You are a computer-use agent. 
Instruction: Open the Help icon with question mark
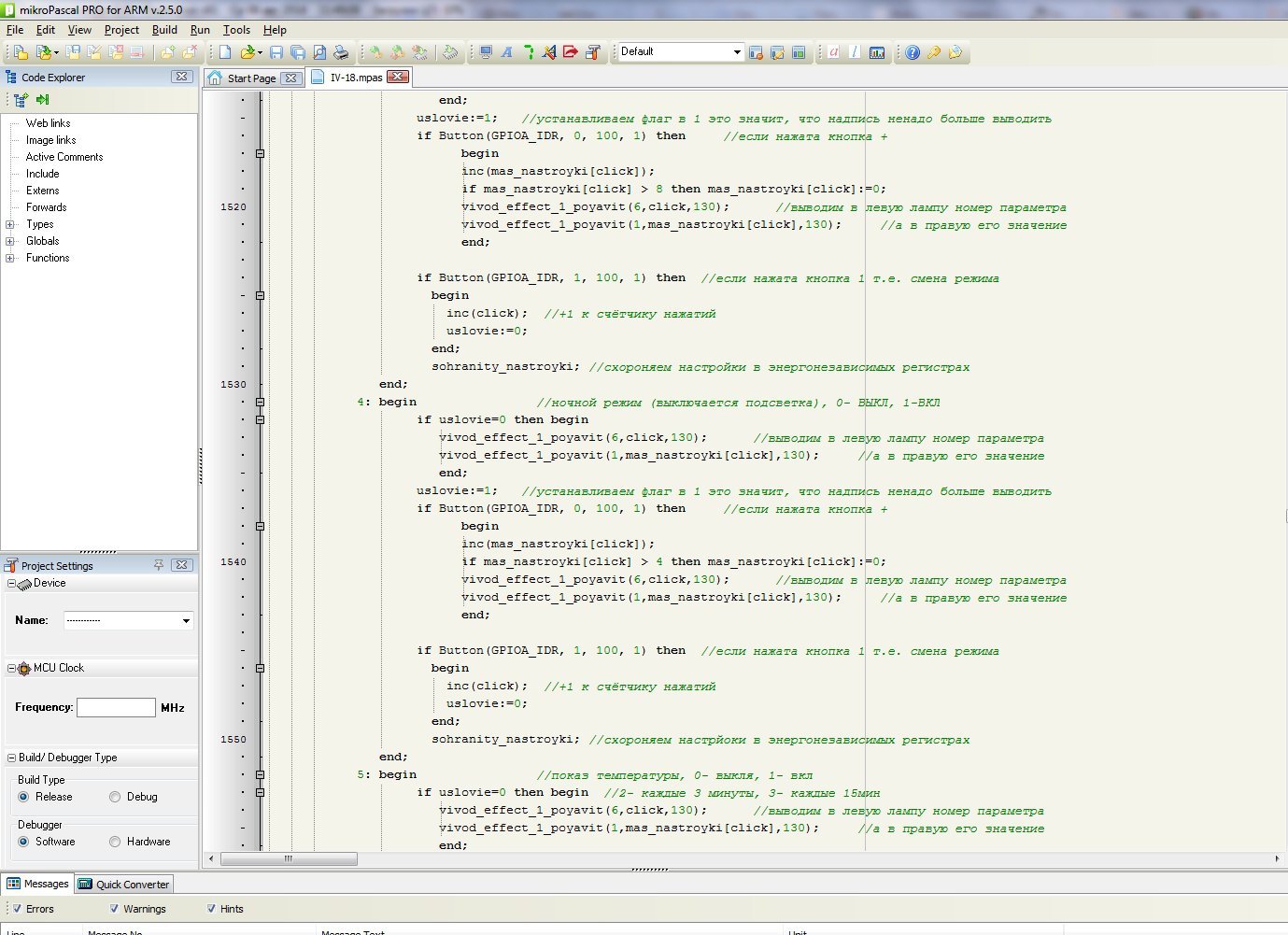[x=913, y=52]
